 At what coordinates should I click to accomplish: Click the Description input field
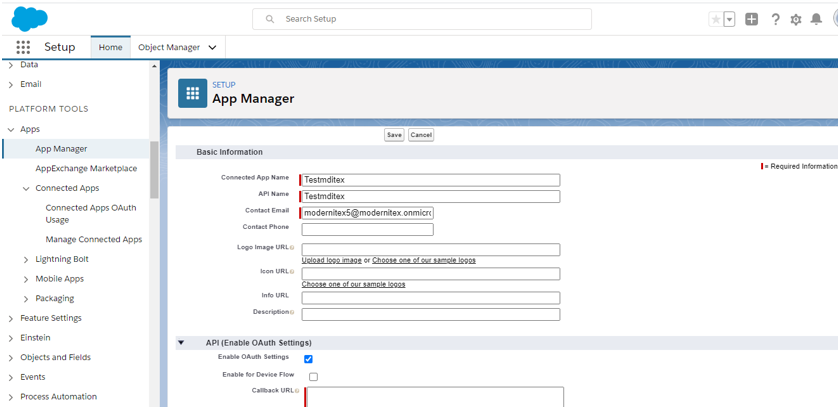(431, 314)
